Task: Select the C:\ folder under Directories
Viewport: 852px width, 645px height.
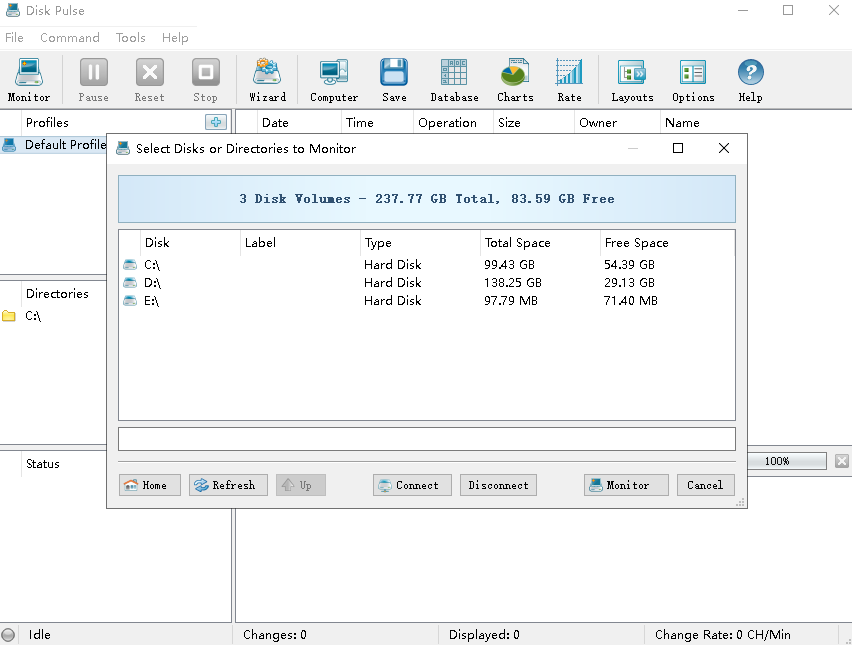Action: (33, 316)
